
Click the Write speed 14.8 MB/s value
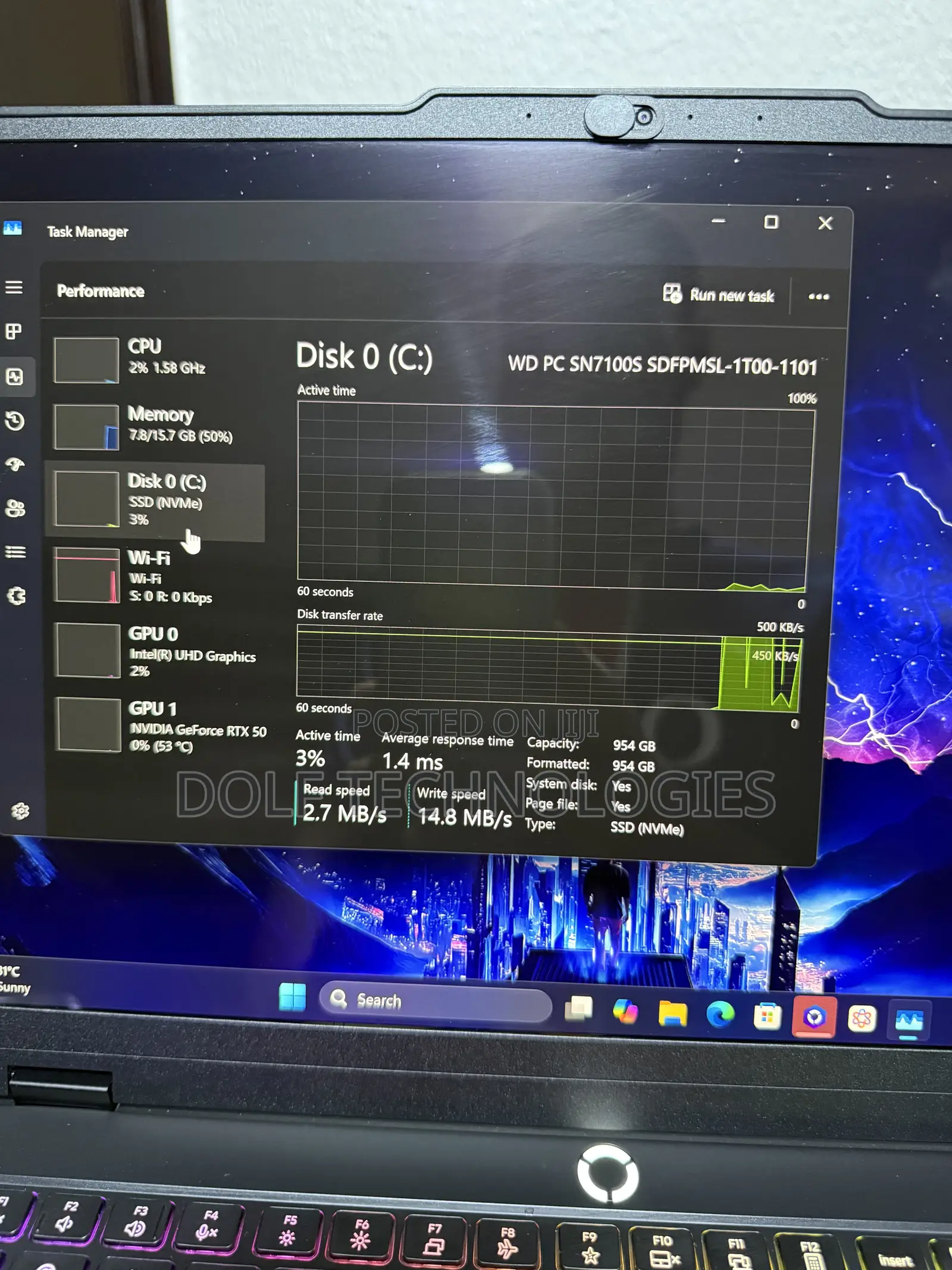click(x=465, y=818)
